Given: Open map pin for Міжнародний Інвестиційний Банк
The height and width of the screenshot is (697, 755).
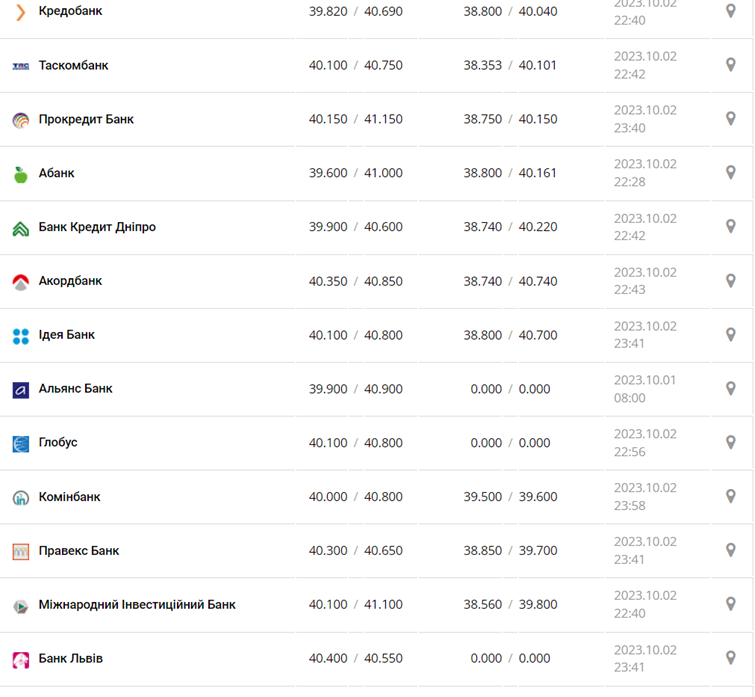Looking at the screenshot, I should 731,604.
